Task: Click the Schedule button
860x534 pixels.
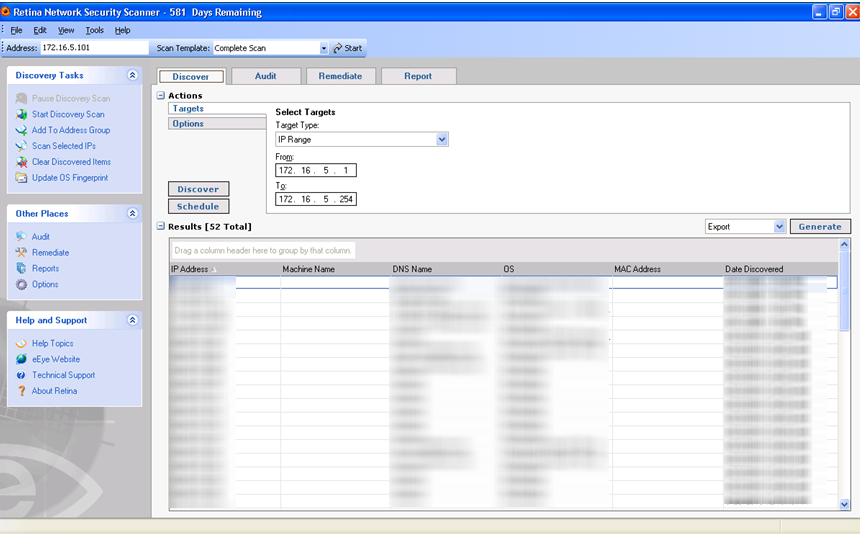Action: tap(199, 207)
